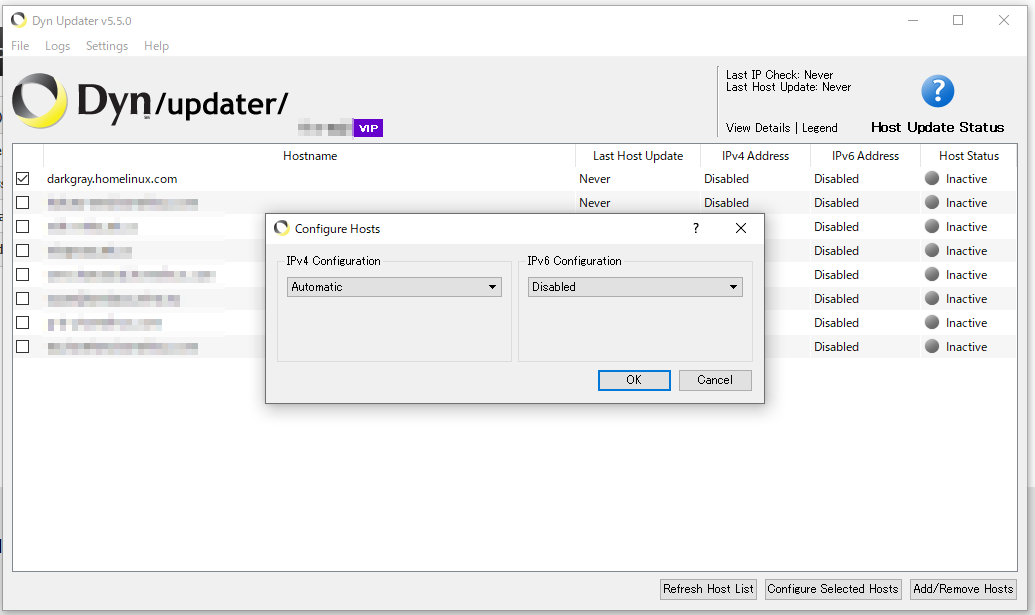Click the Dyn Updater title bar app icon
Viewport: 1035px width, 615px height.
pos(18,20)
